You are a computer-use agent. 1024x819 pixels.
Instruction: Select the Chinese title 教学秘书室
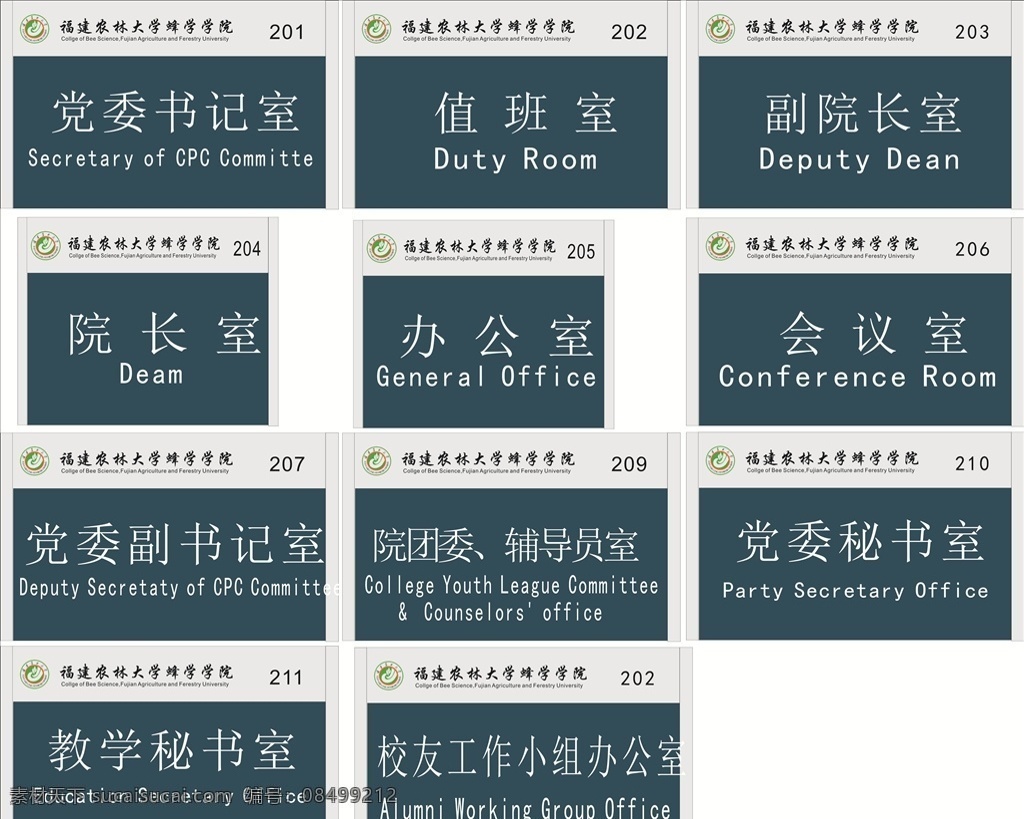(x=171, y=749)
